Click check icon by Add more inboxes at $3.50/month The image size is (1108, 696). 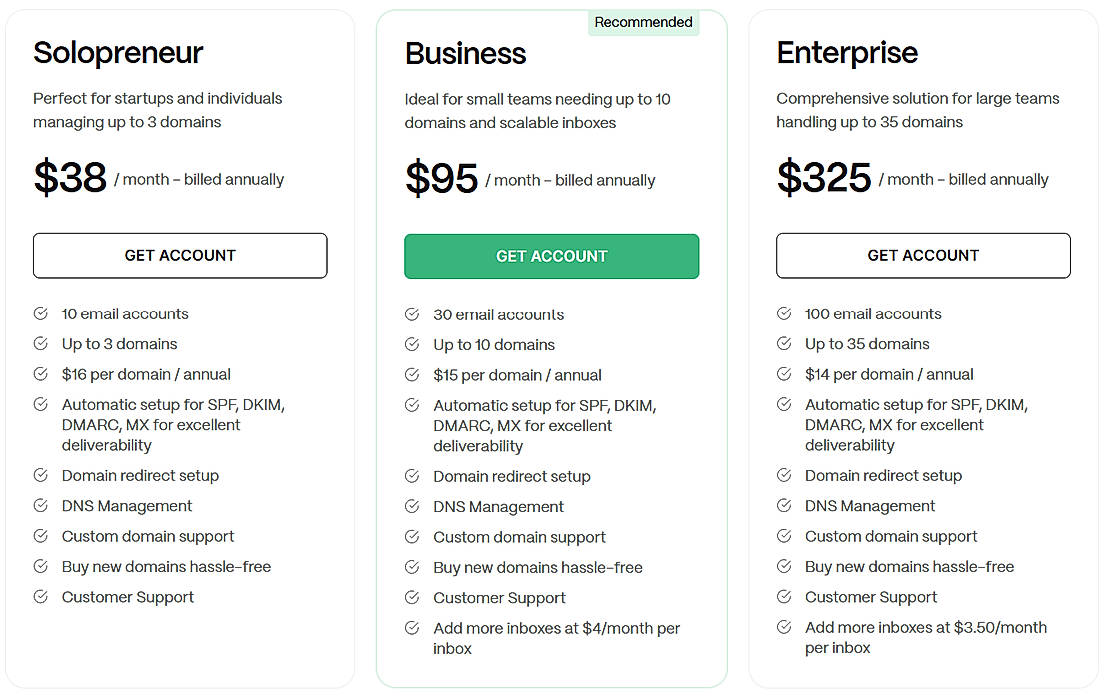784,628
